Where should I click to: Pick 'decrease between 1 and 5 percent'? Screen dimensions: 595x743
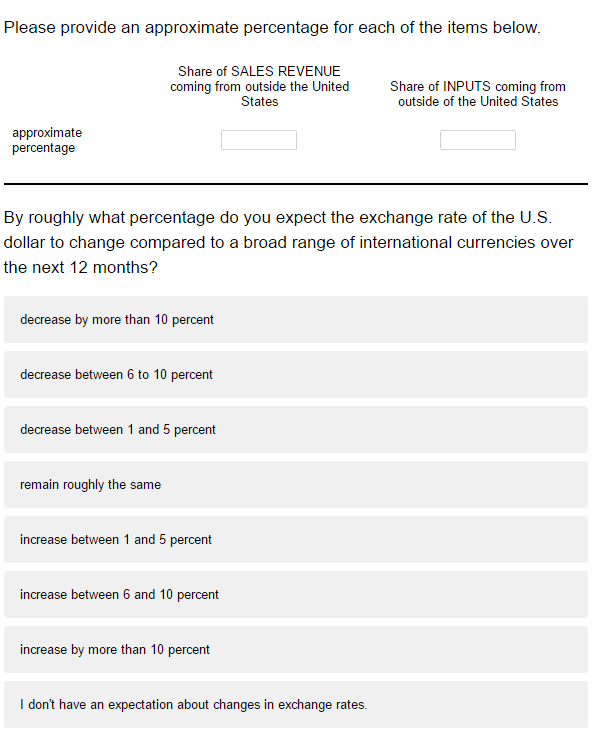(296, 430)
